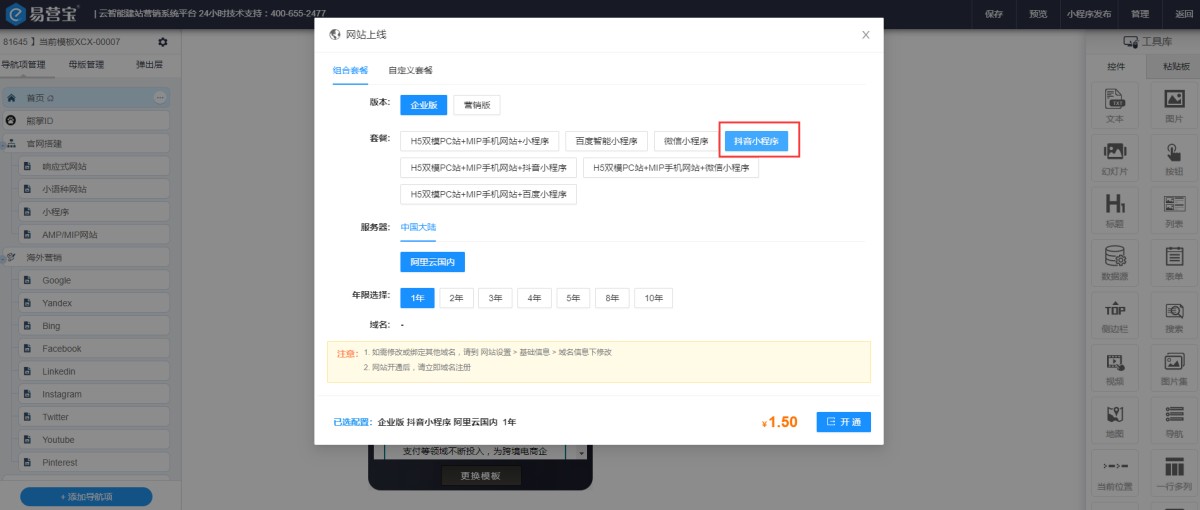Open the 导航项管理 tab
The image size is (1200, 510).
pyautogui.click(x=22, y=64)
